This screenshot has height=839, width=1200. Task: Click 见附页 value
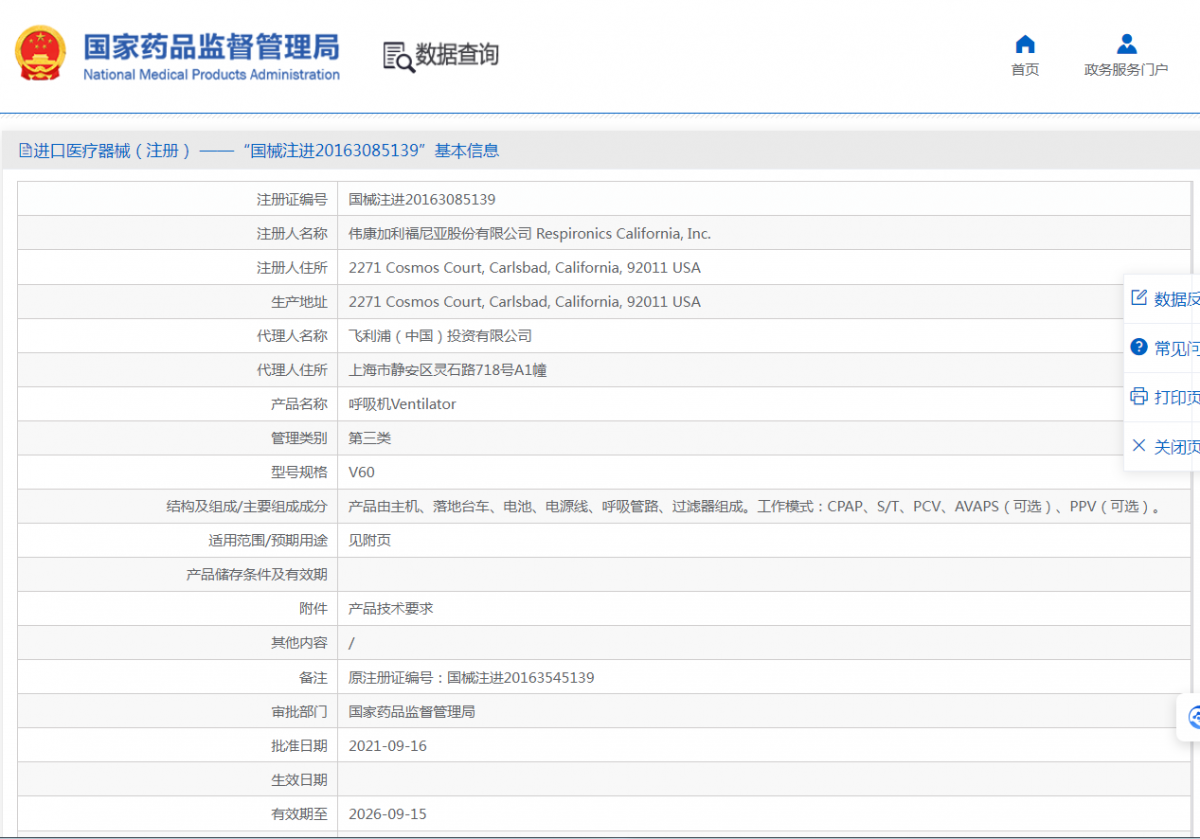tap(370, 540)
